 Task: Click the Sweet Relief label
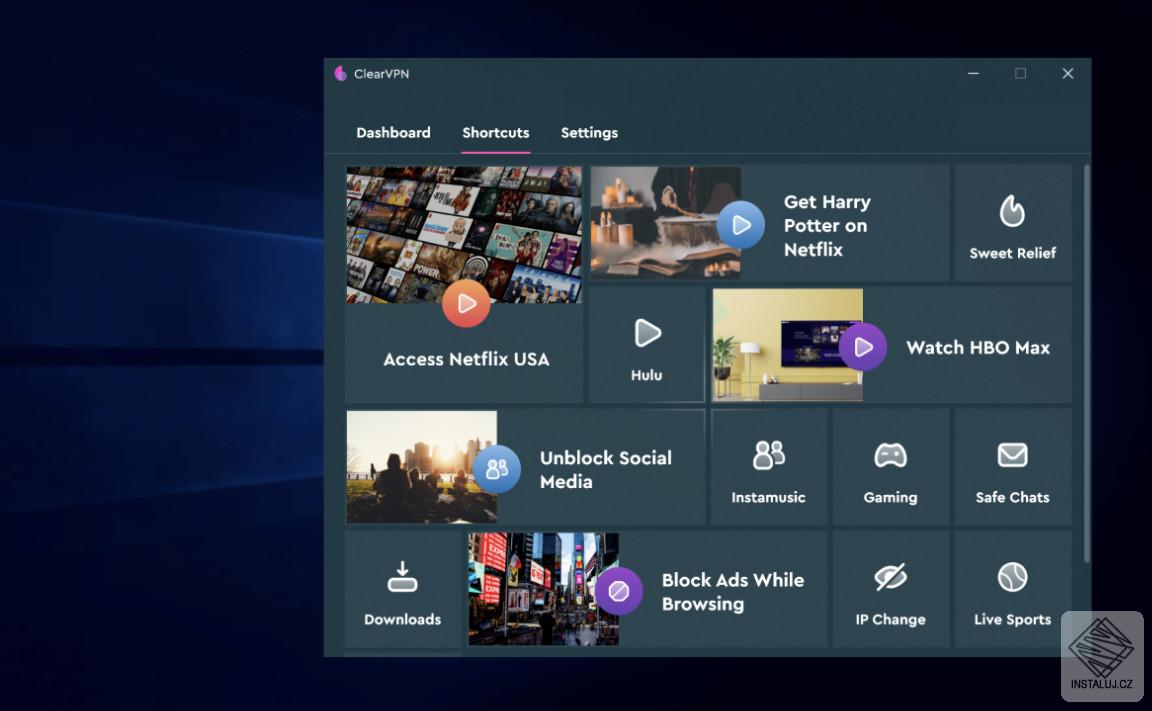point(1012,253)
